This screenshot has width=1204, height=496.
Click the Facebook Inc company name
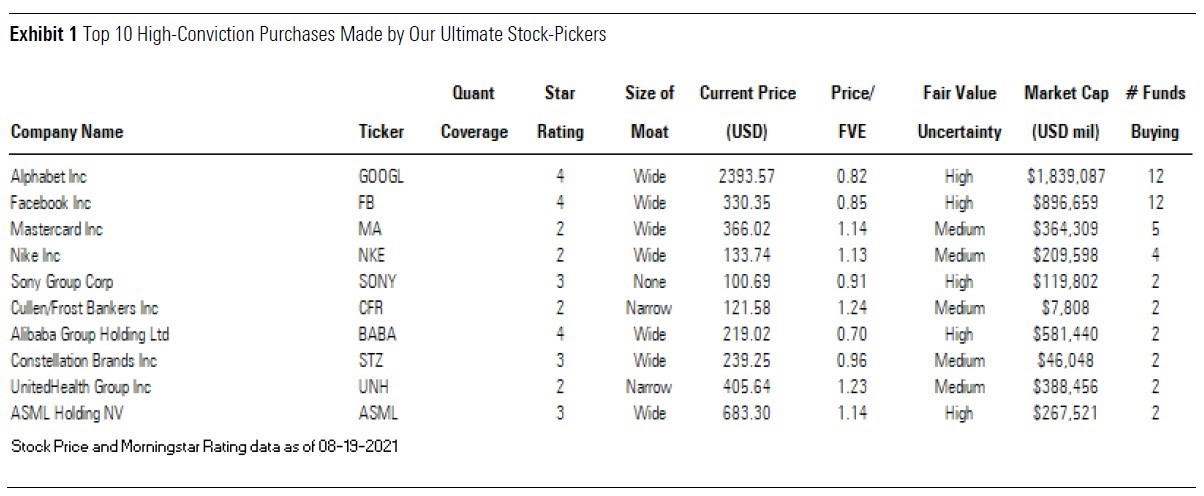[x=50, y=203]
